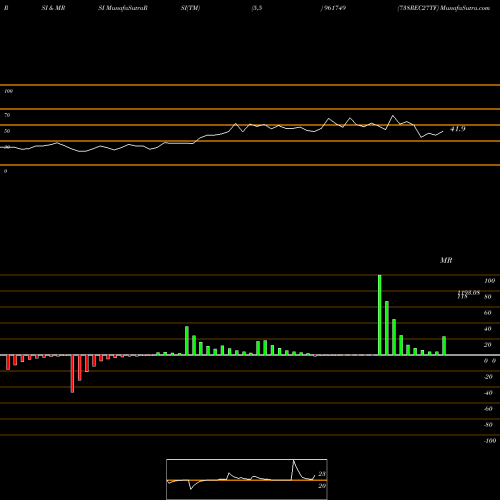This screenshot has width=500, height=500.
Task: Click the 50 level label on RSI axis
Action: pyautogui.click(x=7, y=131)
